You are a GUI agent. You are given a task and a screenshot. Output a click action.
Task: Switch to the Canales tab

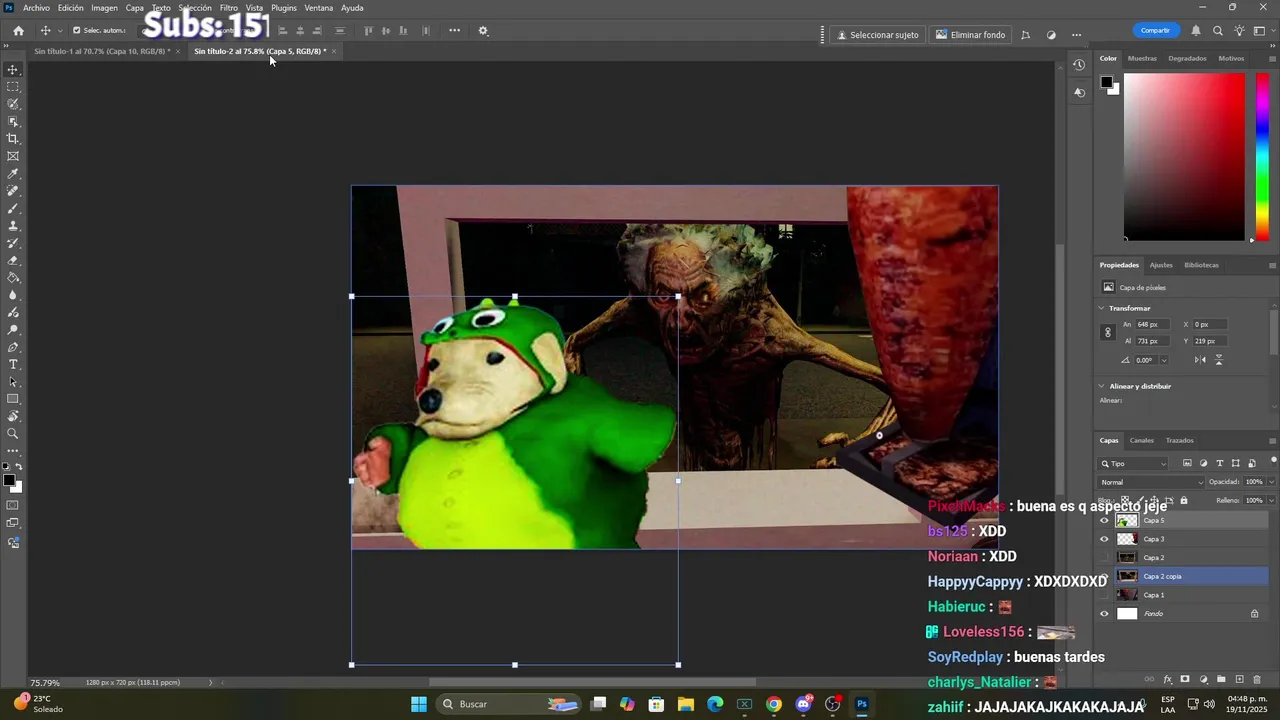click(1142, 440)
